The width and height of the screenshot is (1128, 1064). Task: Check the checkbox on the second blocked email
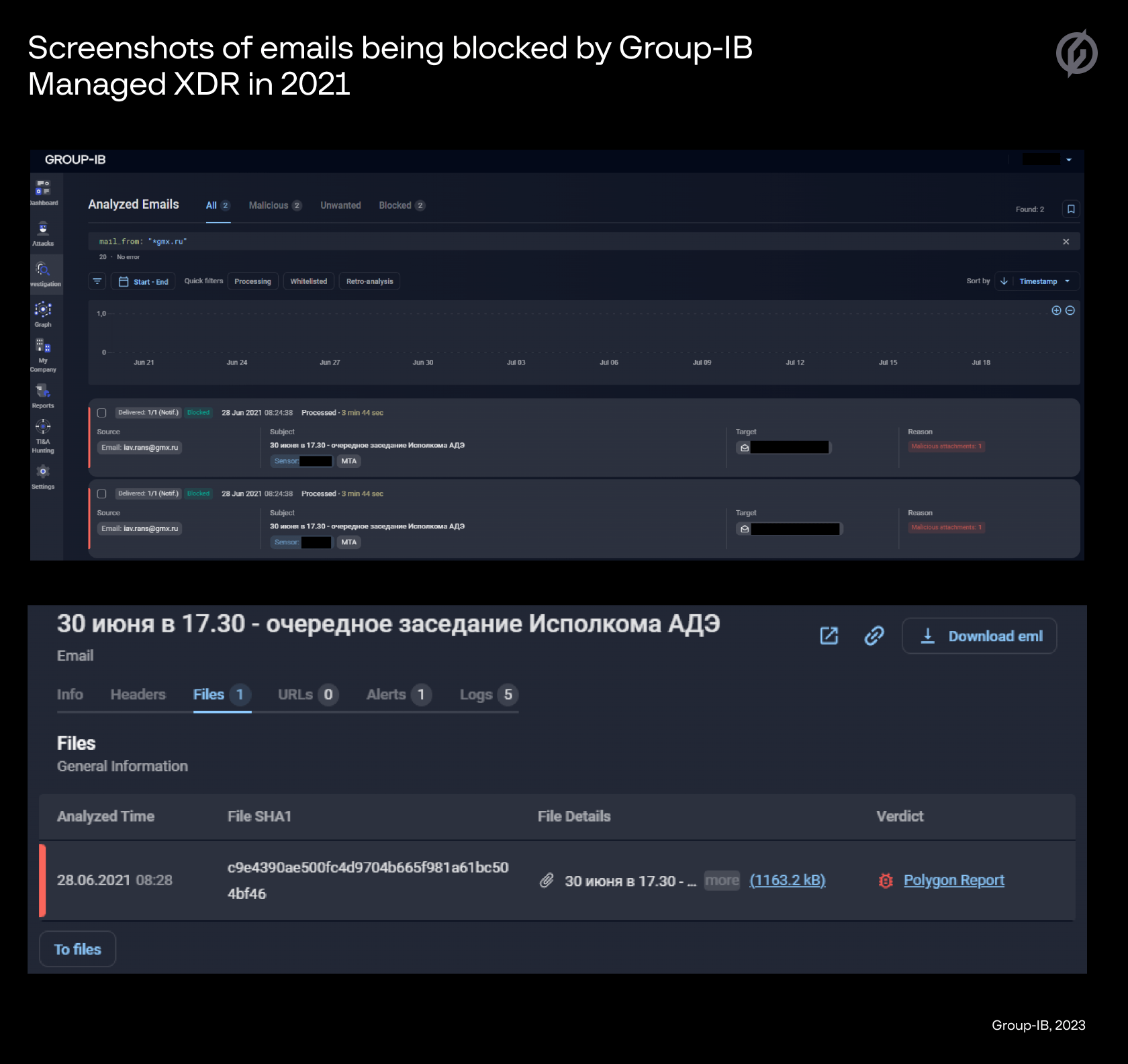pos(102,493)
